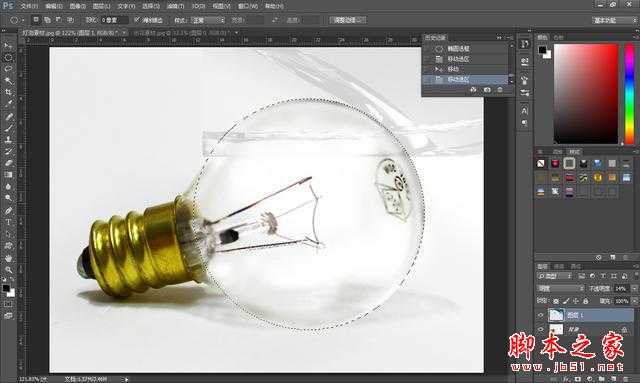
Task: Open the layer blend mode dropdown
Action: 561,288
